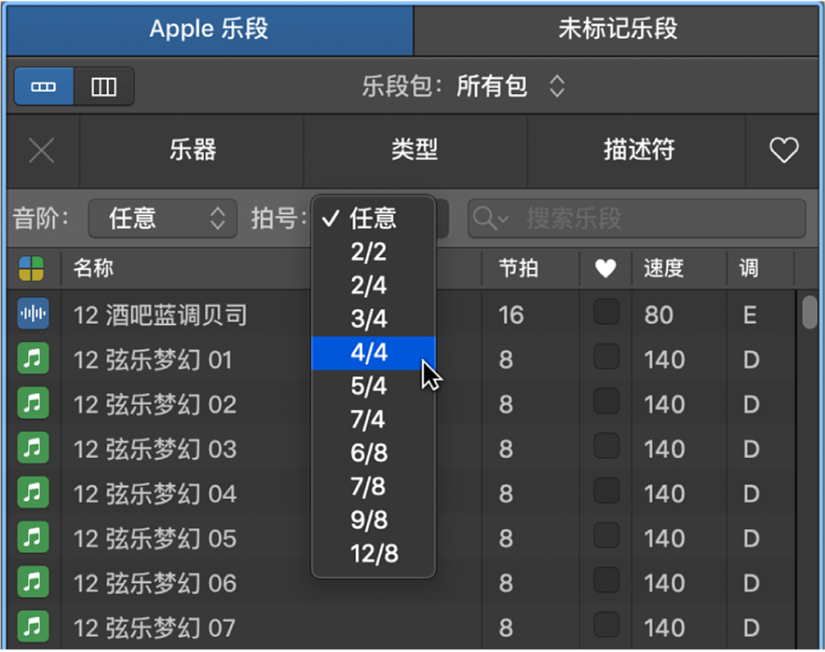This screenshot has height=652, width=825.
Task: Switch to button grid view mode
Action: point(43,87)
